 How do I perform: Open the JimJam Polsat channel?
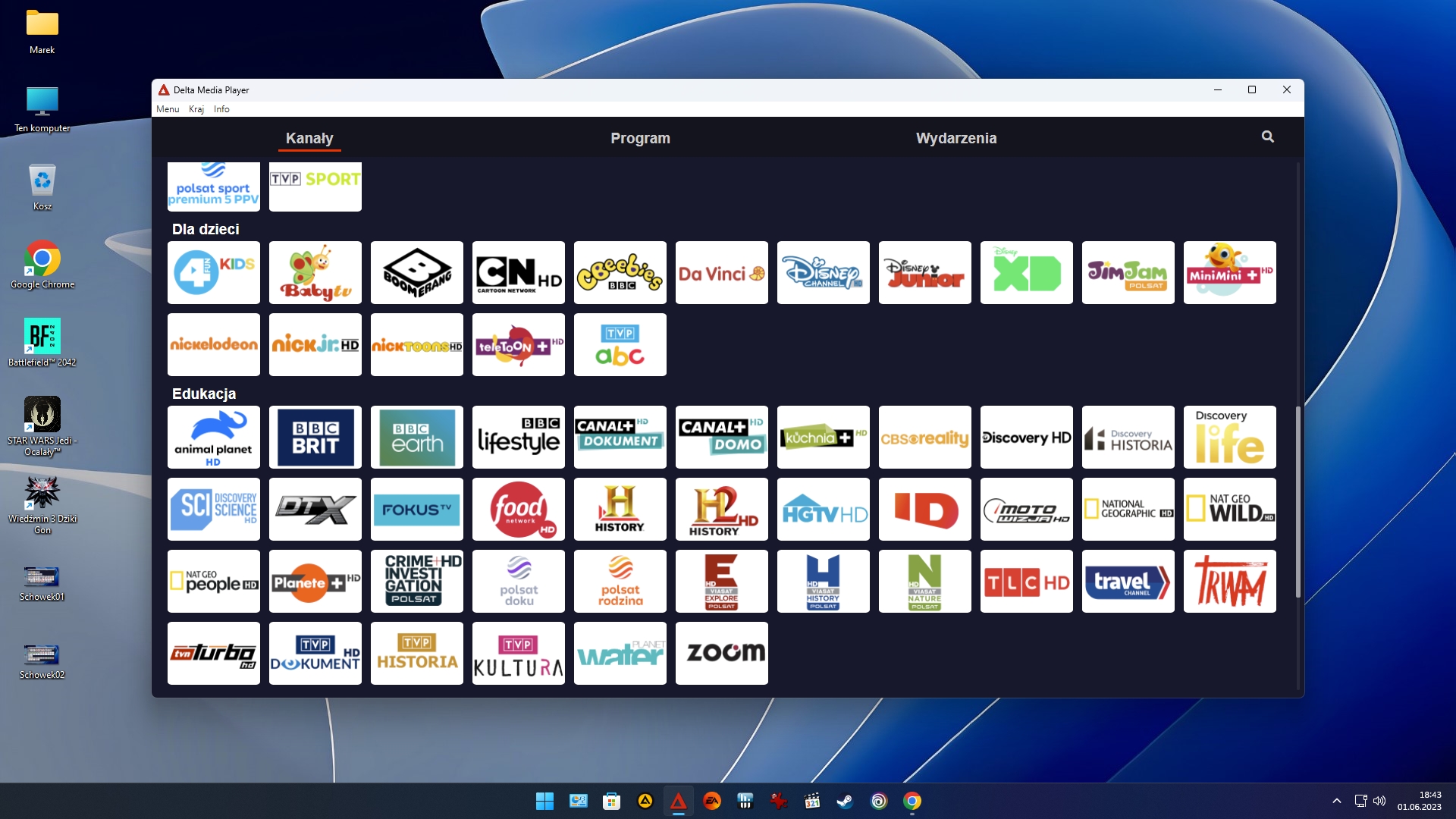pos(1128,273)
